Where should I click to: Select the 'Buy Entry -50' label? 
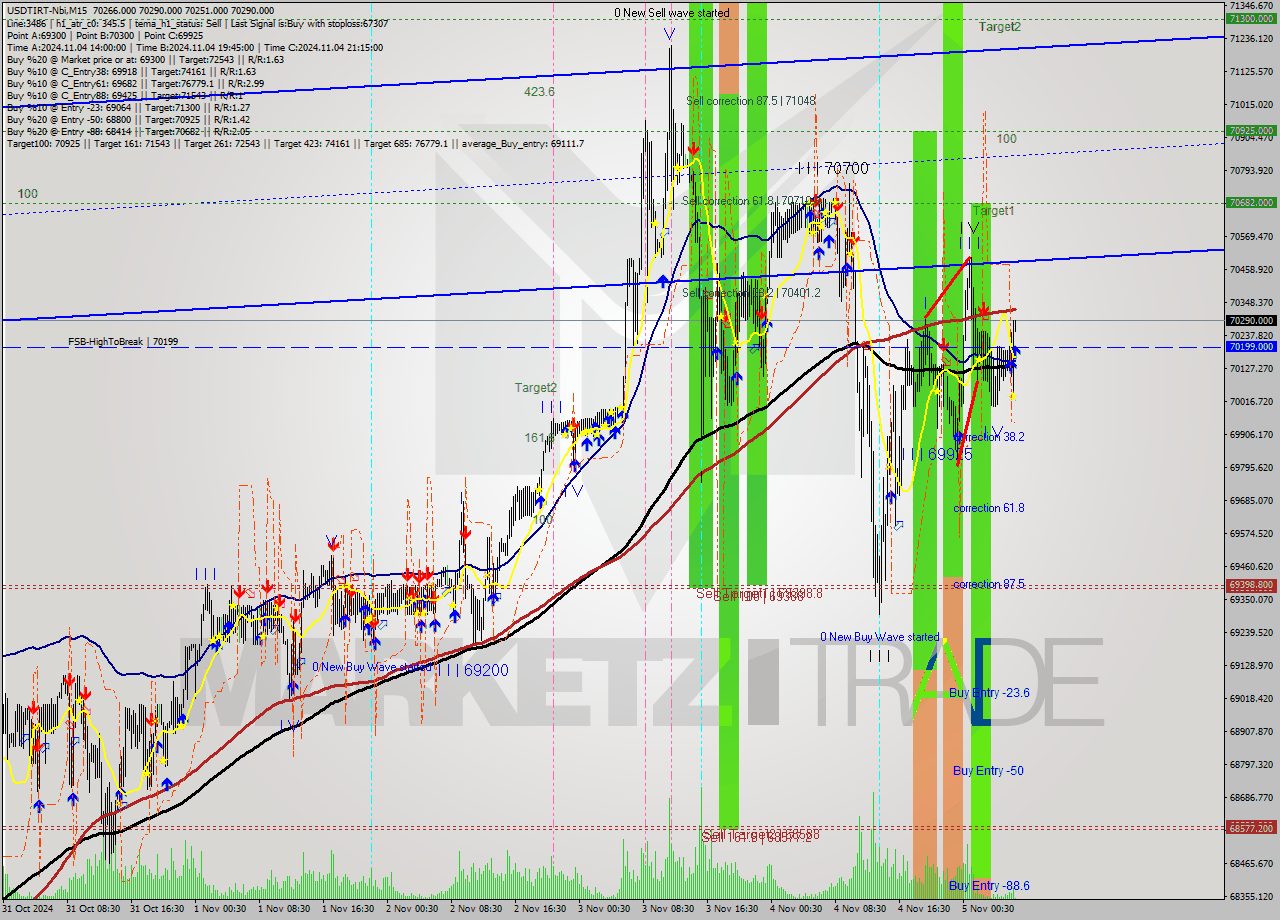[988, 771]
